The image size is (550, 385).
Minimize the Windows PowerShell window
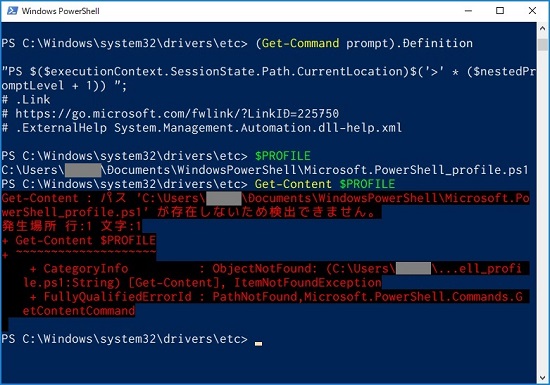[x=468, y=11]
